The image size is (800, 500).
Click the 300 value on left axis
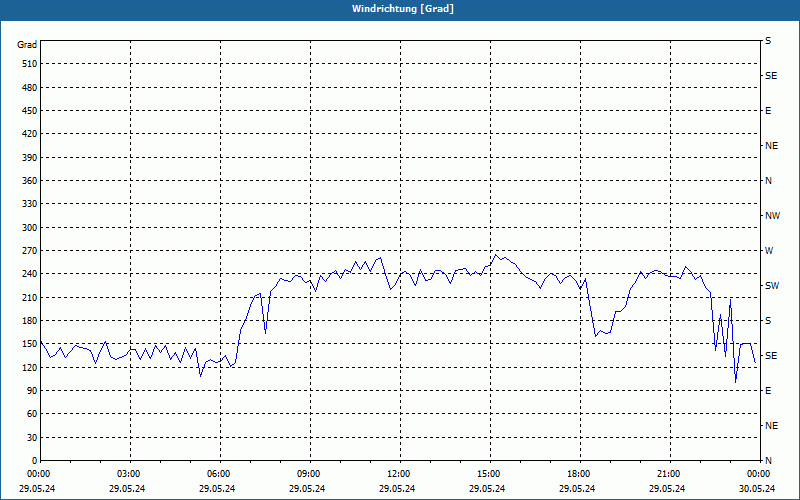(x=30, y=228)
